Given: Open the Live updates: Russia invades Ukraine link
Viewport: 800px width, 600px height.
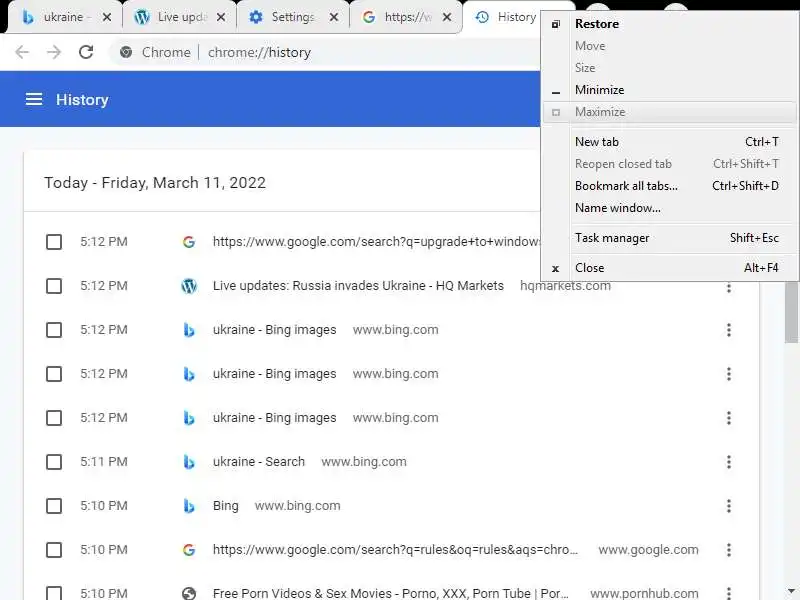Looking at the screenshot, I should pyautogui.click(x=358, y=286).
